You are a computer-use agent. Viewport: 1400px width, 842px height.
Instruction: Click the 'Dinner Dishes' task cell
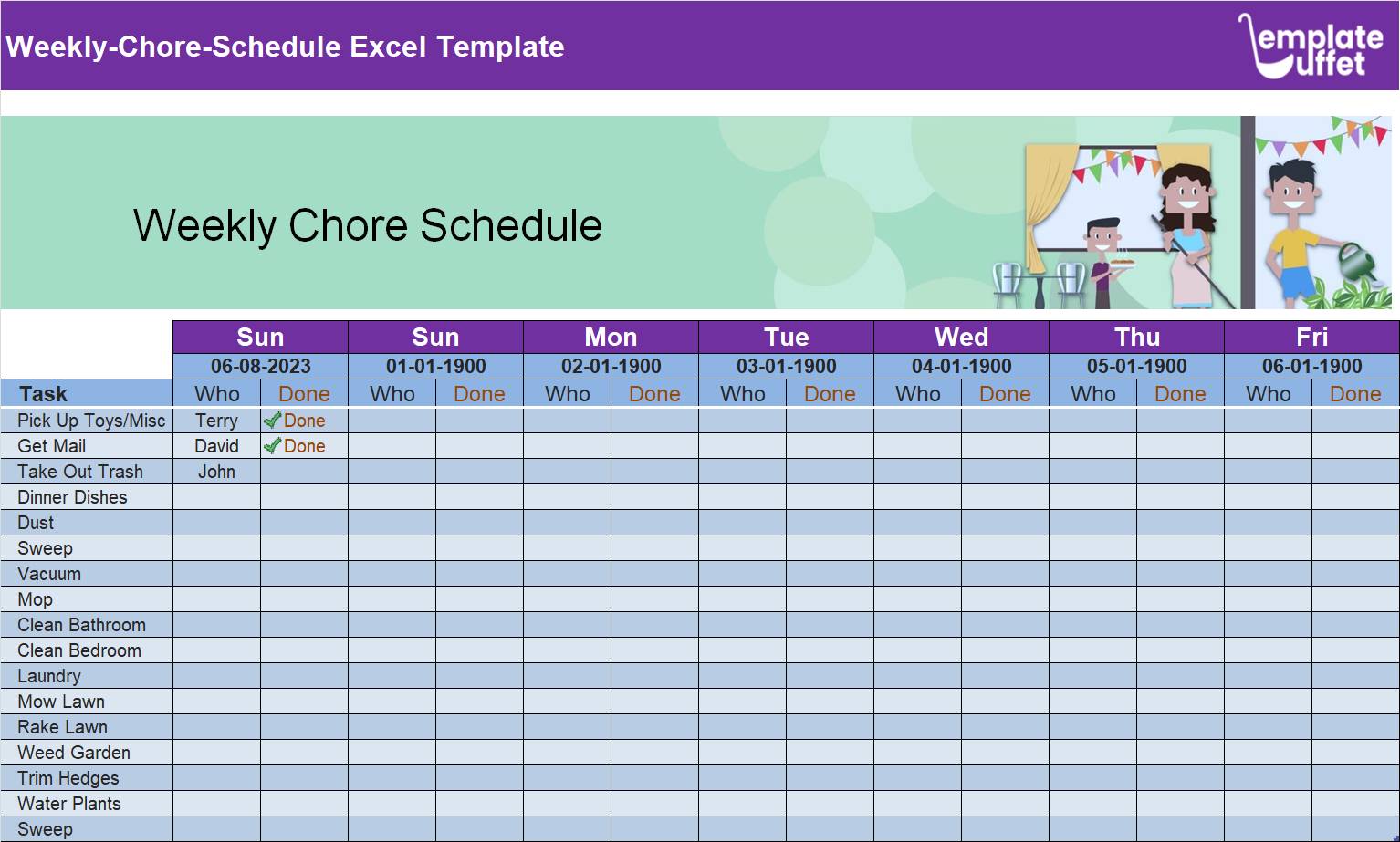pos(87,497)
